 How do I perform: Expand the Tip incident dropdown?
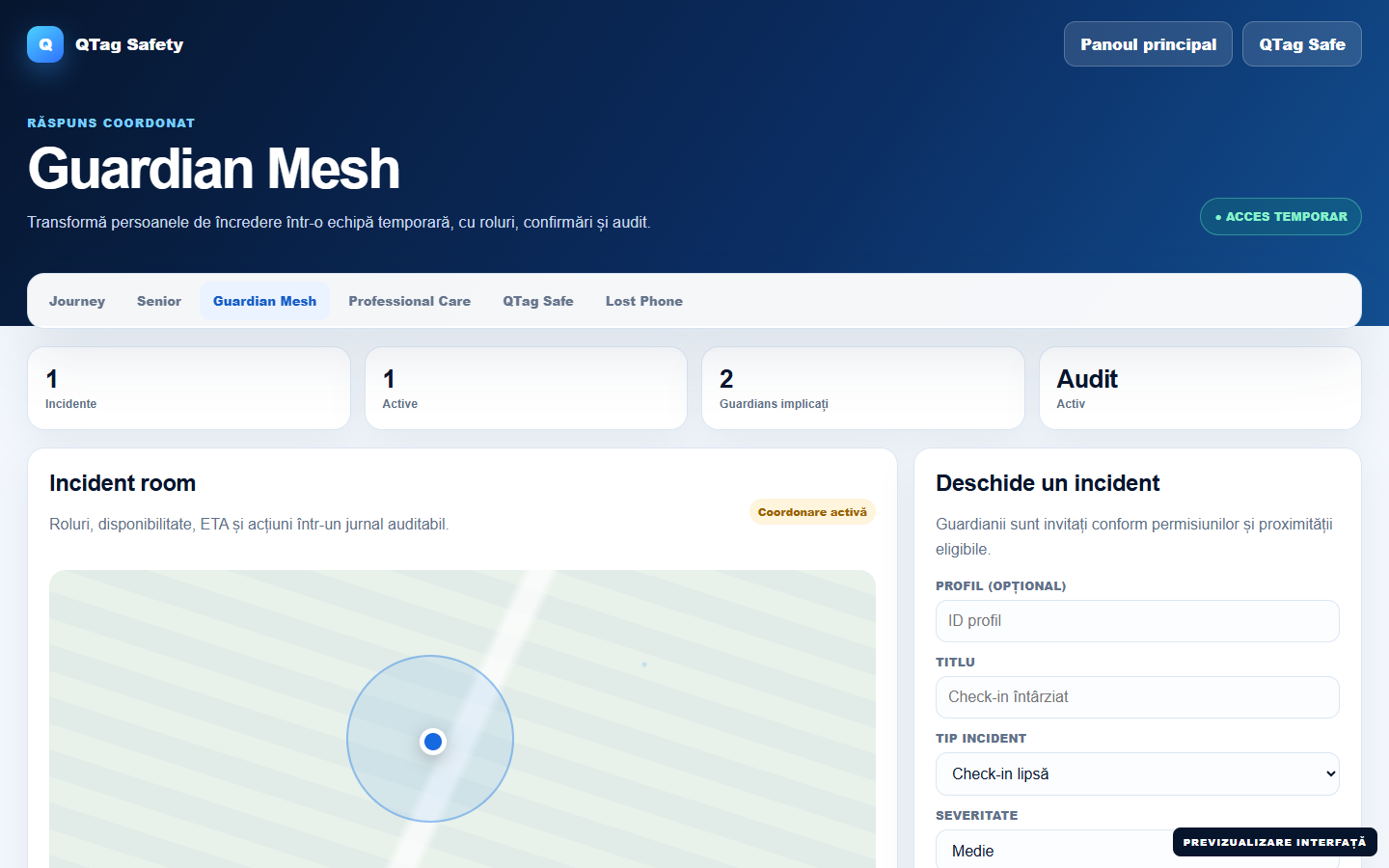click(x=1137, y=773)
